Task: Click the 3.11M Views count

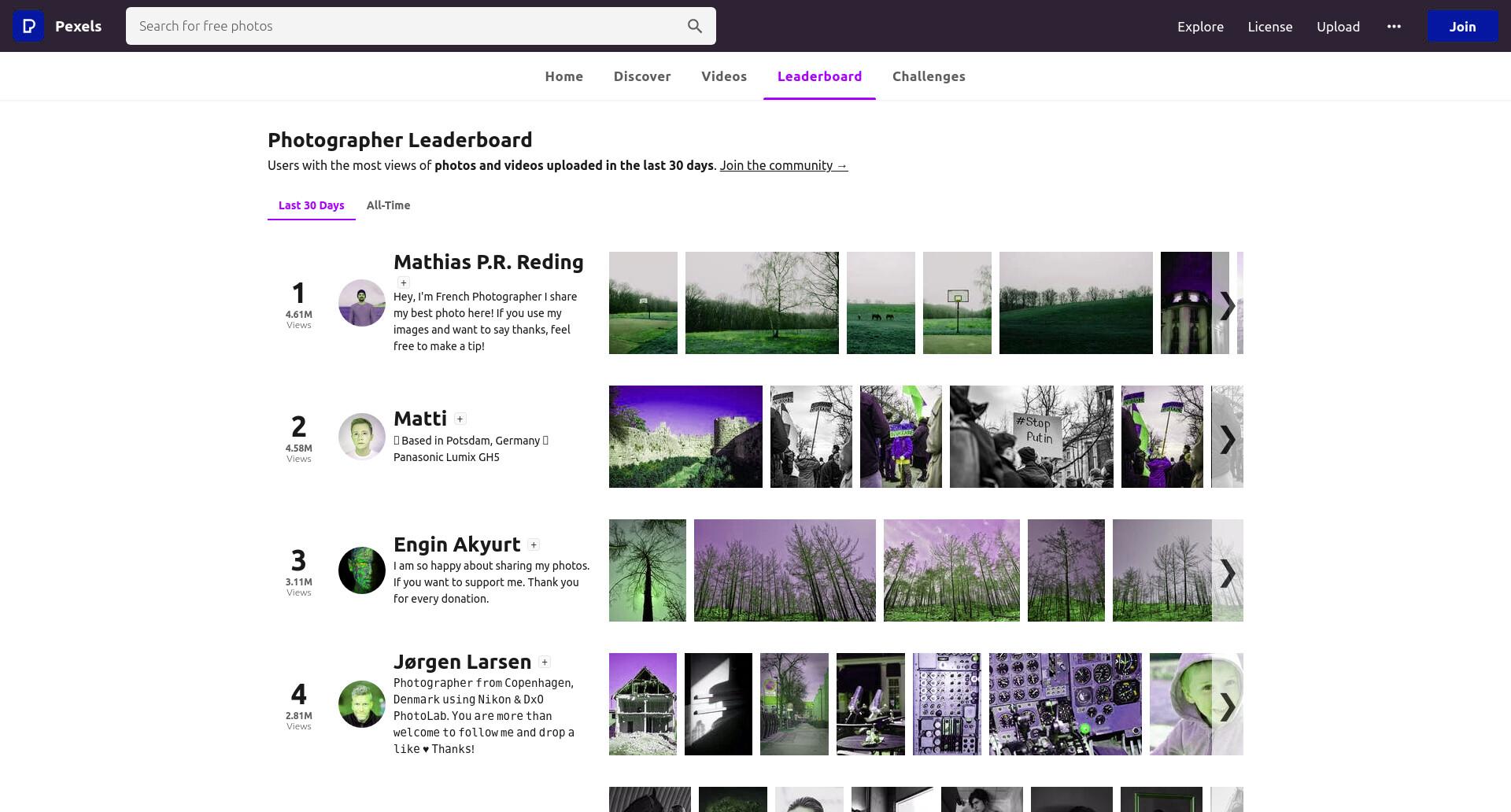Action: [299, 586]
